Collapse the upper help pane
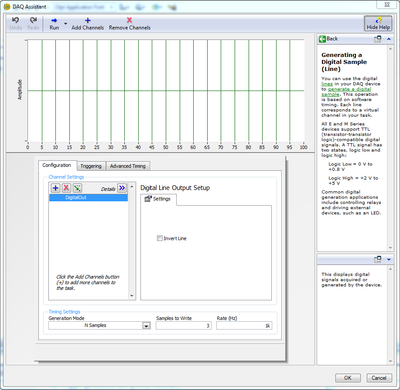Viewport: 400px width, 390px height. click(389, 39)
